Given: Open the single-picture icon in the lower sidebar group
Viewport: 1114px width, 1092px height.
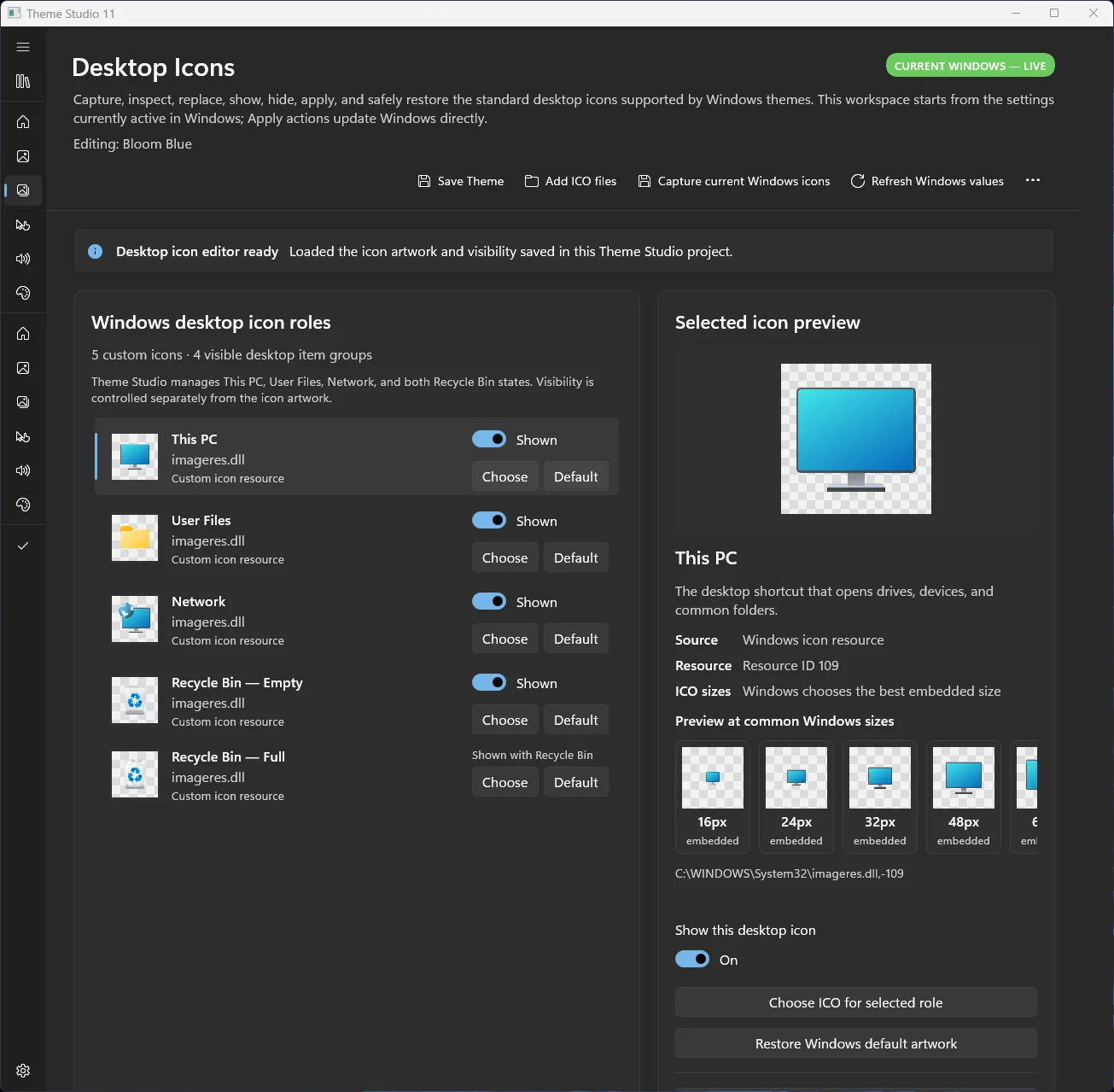Looking at the screenshot, I should [x=23, y=368].
